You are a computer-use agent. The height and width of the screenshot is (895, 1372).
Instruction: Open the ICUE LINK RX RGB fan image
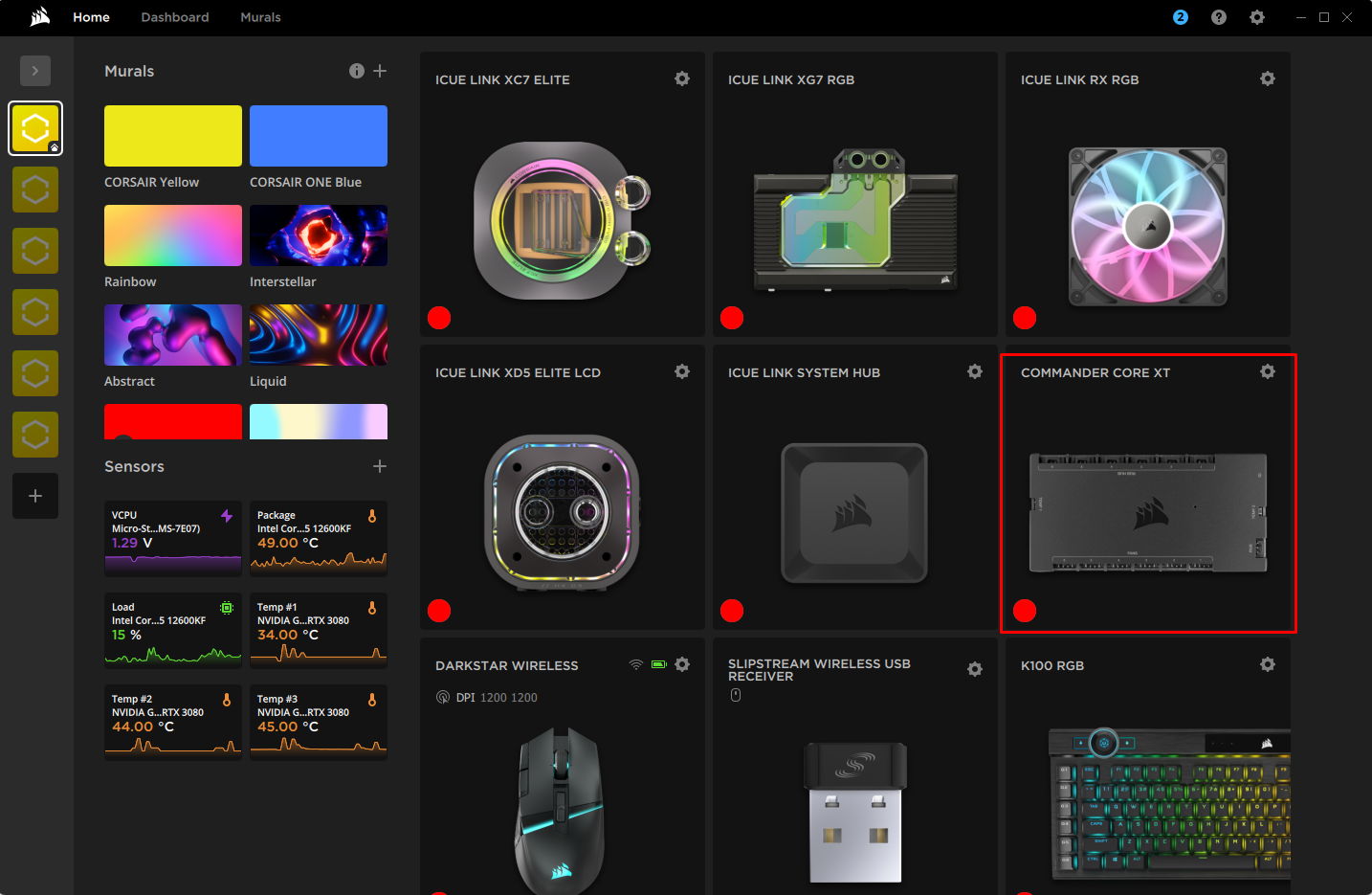[1148, 227]
